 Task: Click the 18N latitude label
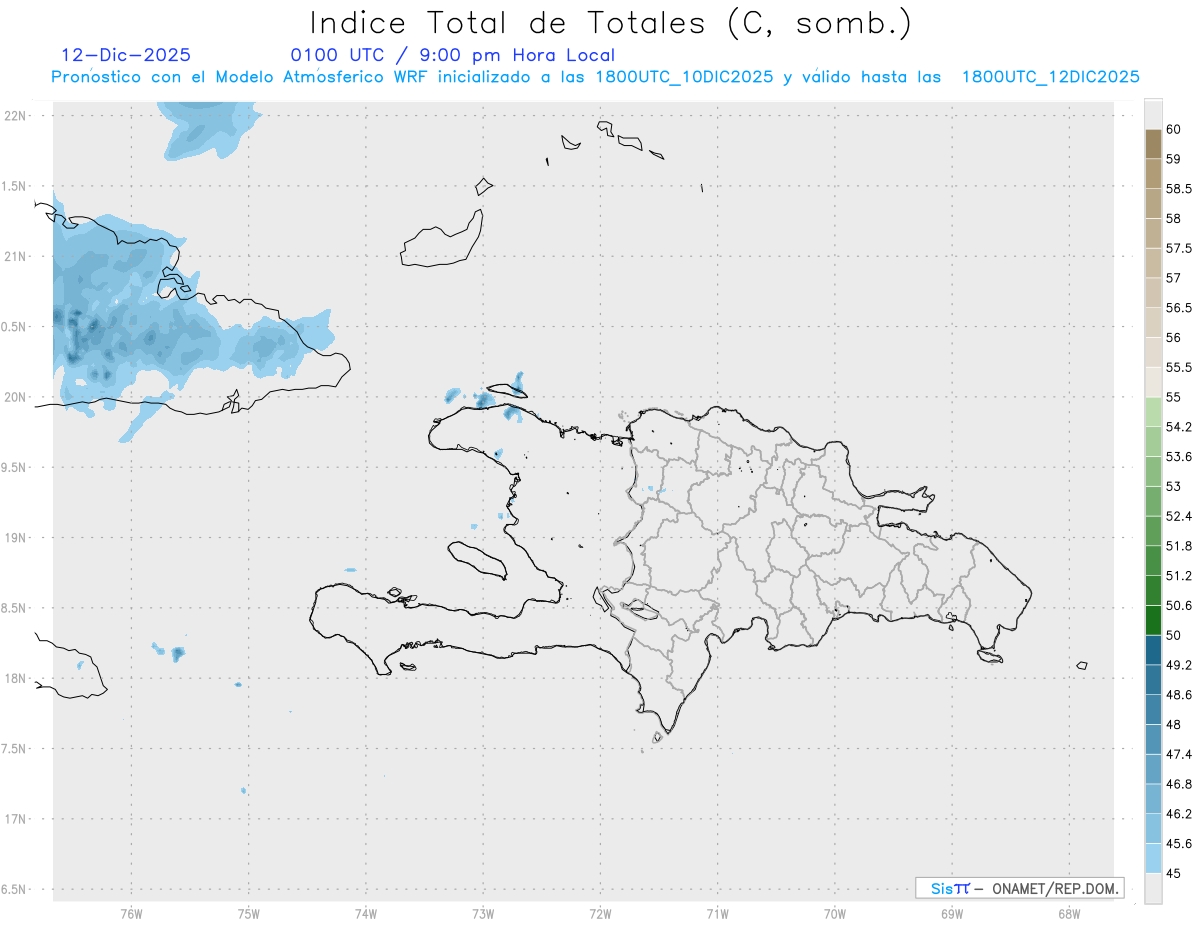(16, 678)
